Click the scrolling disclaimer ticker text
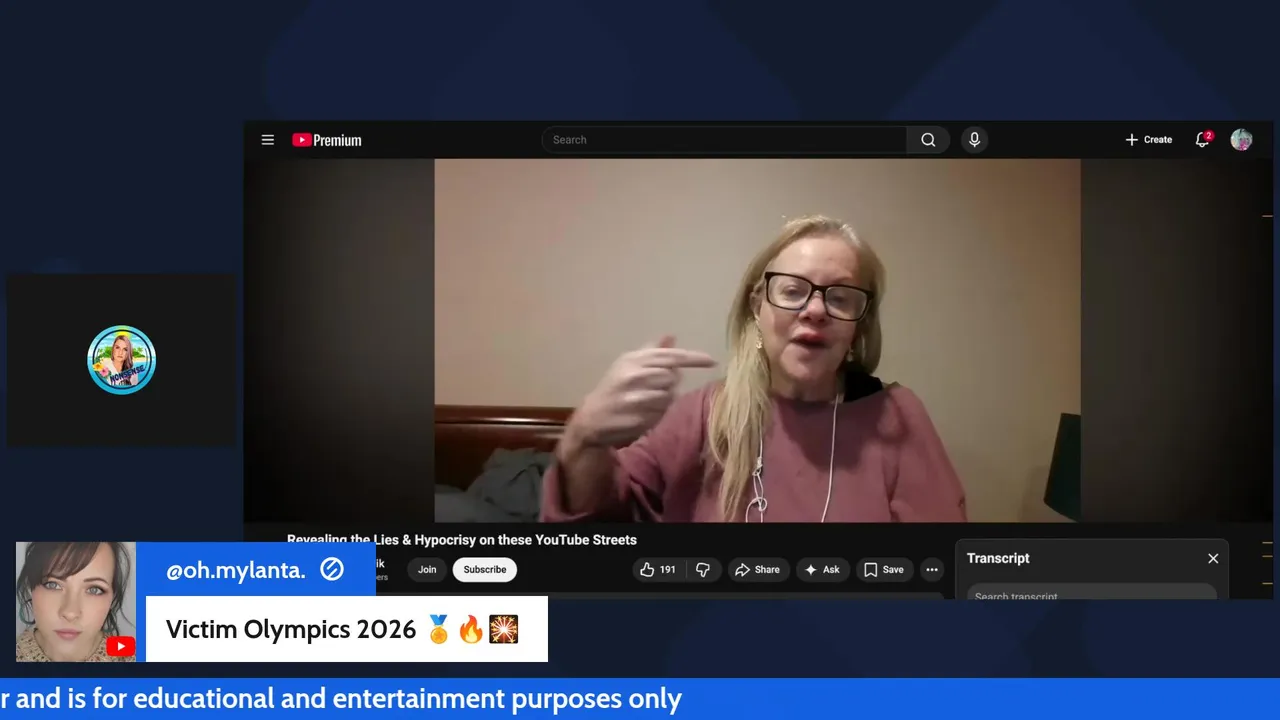 pos(341,699)
